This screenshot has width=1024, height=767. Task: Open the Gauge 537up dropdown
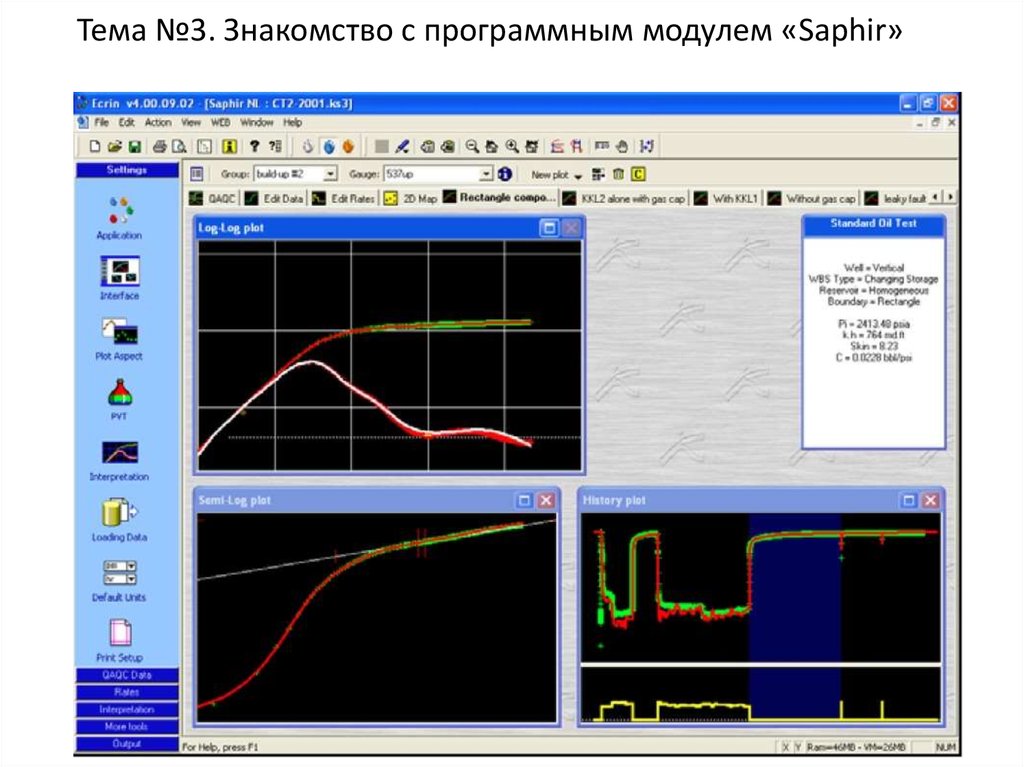tap(486, 174)
